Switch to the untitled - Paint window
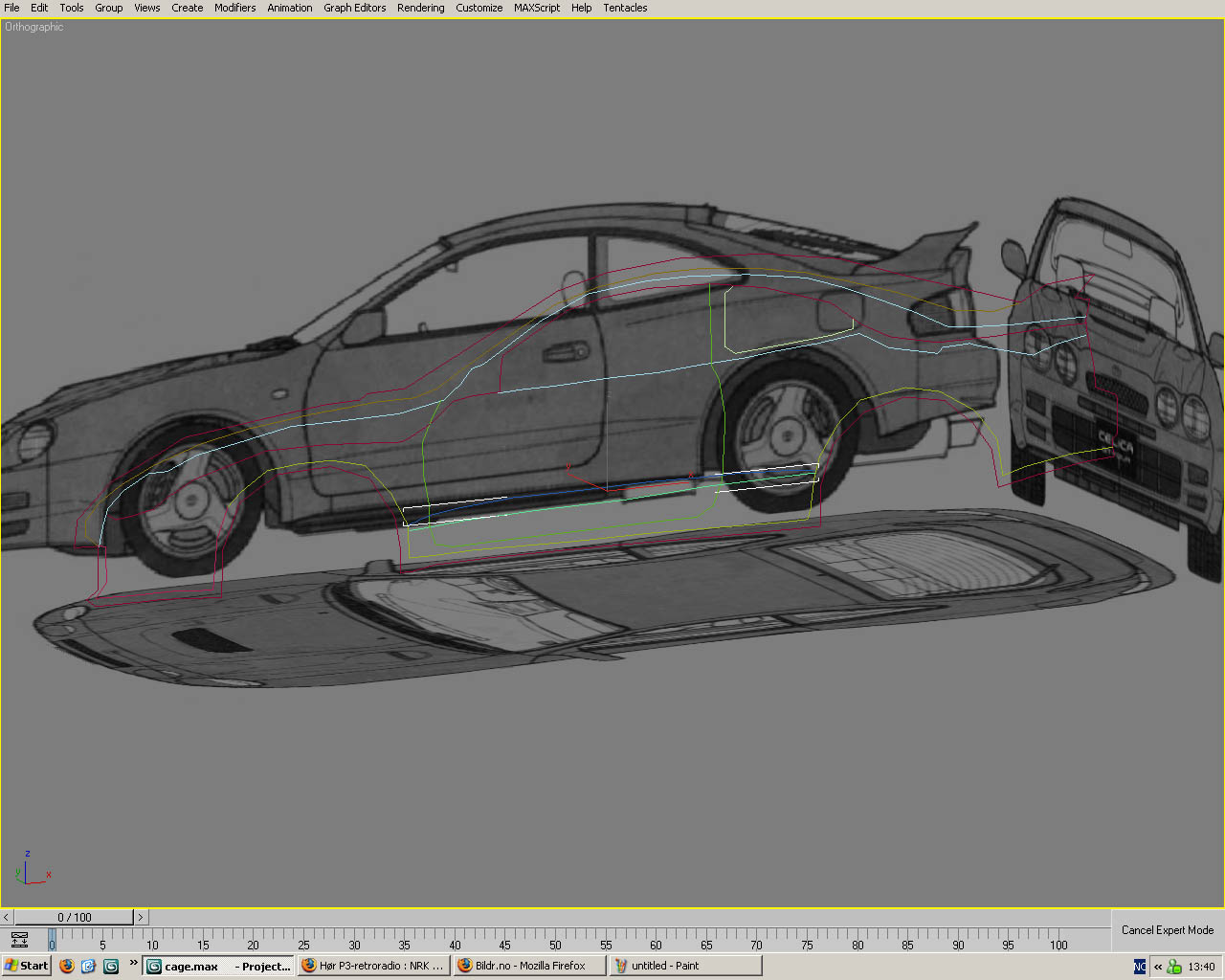 (x=685, y=966)
